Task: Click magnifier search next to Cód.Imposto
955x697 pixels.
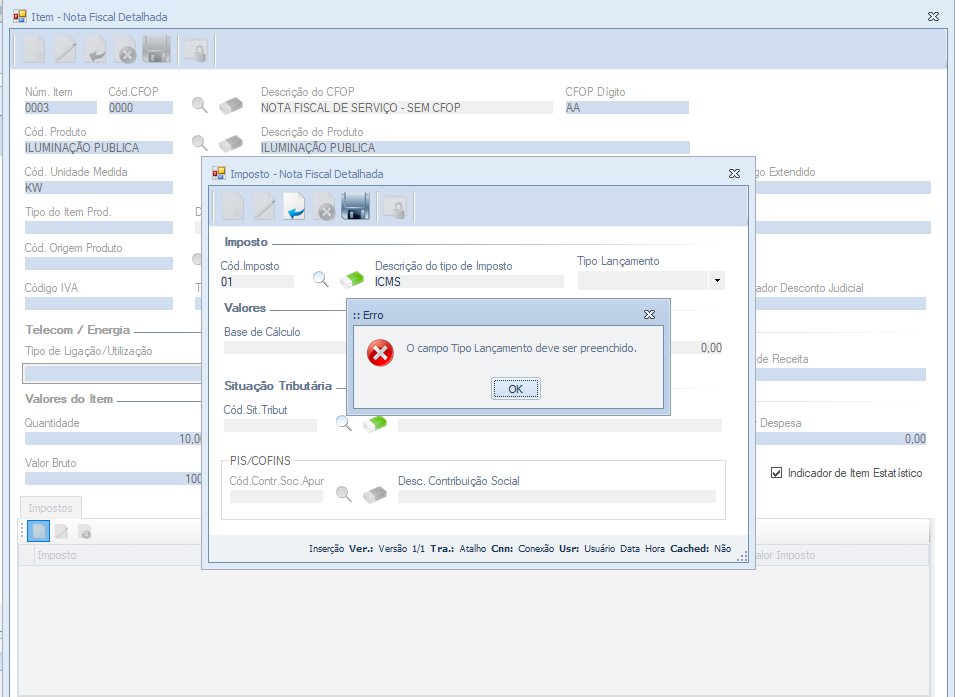Action: [321, 280]
